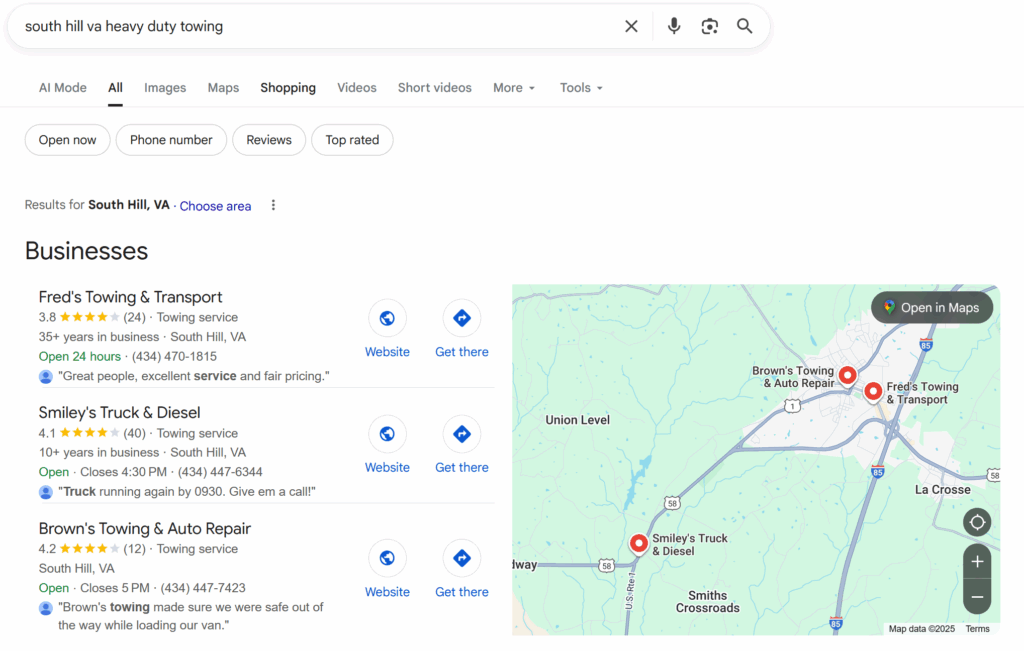Select the All results tab
1024x651 pixels.
pos(116,87)
